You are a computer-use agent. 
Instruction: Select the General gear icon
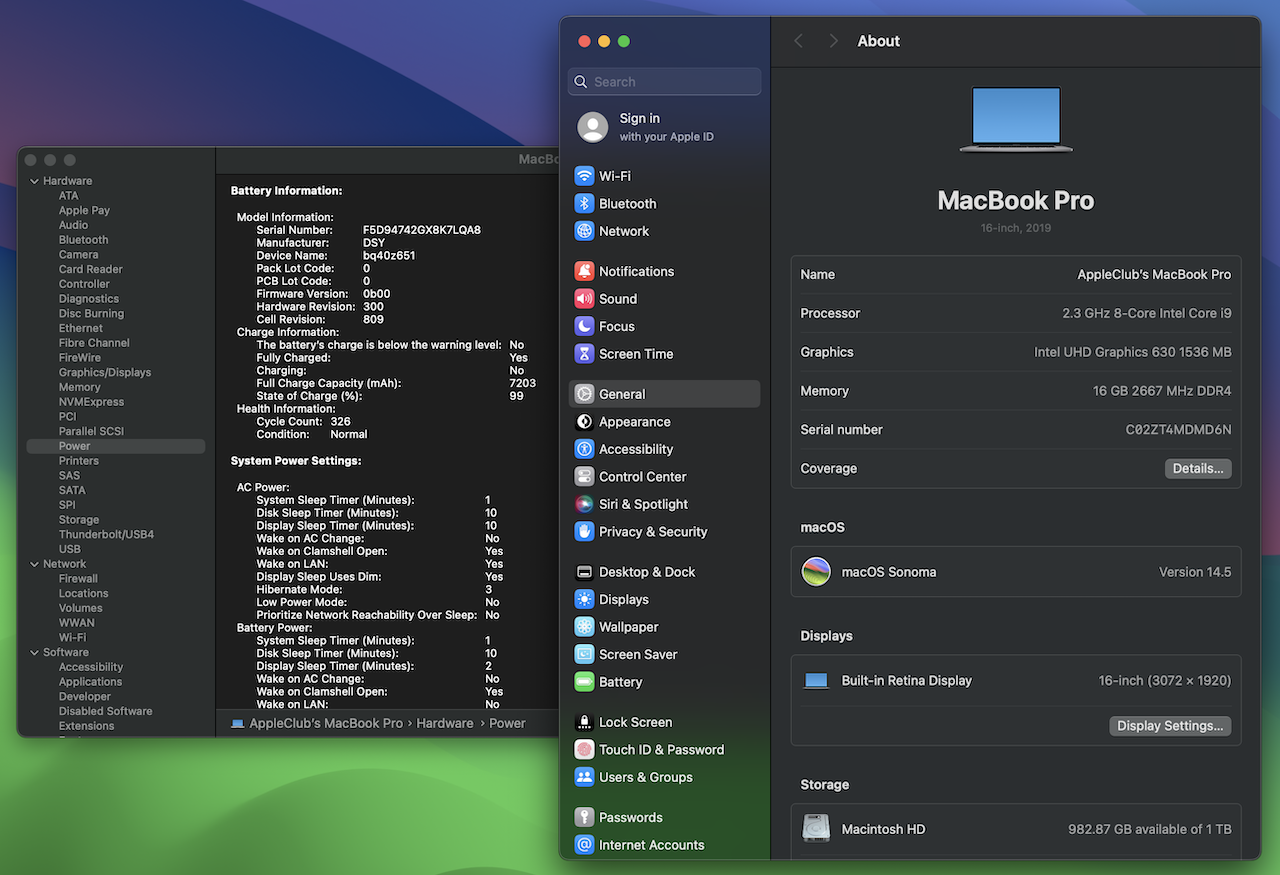point(585,394)
